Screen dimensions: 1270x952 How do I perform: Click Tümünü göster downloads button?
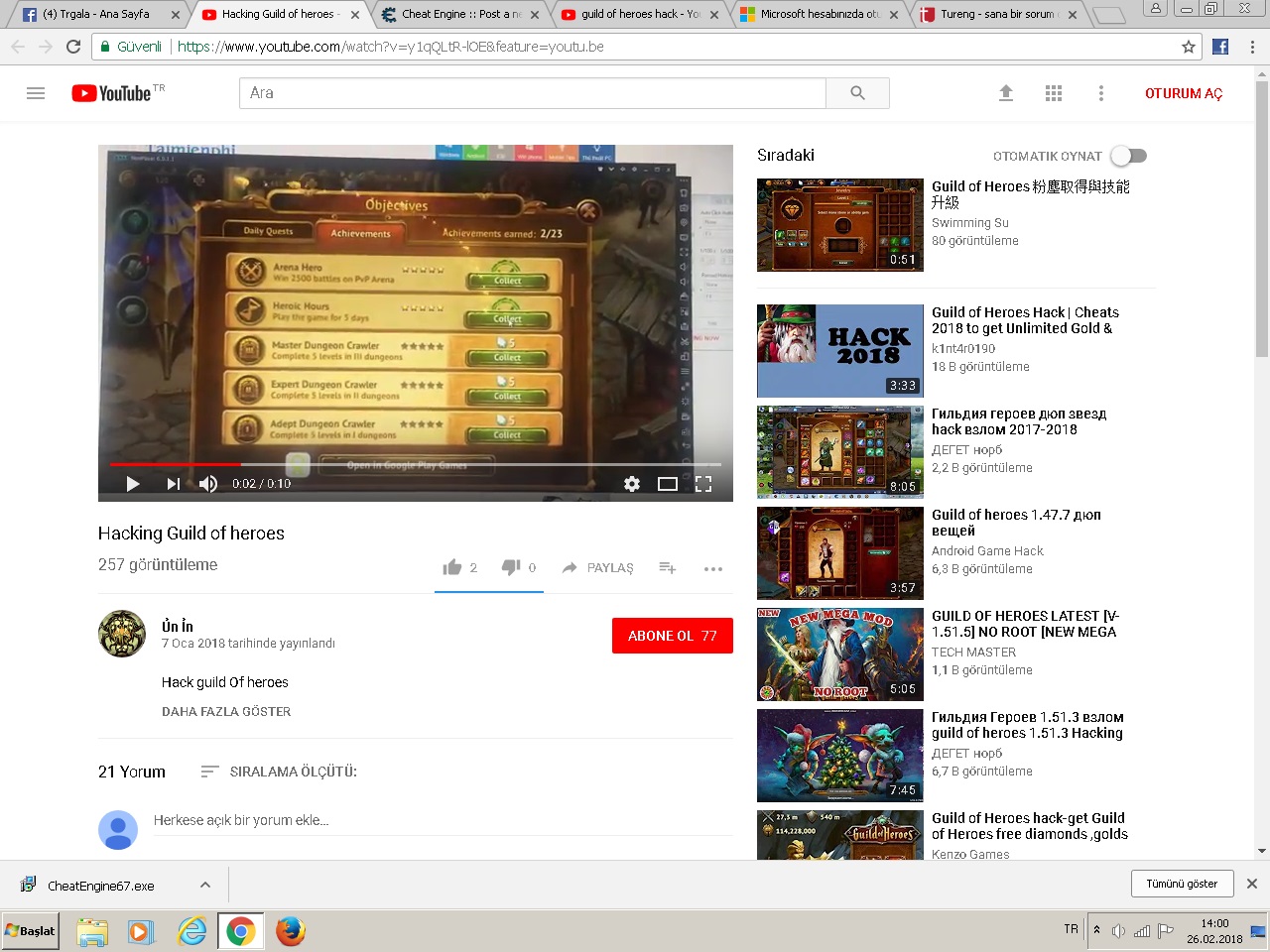(x=1182, y=884)
